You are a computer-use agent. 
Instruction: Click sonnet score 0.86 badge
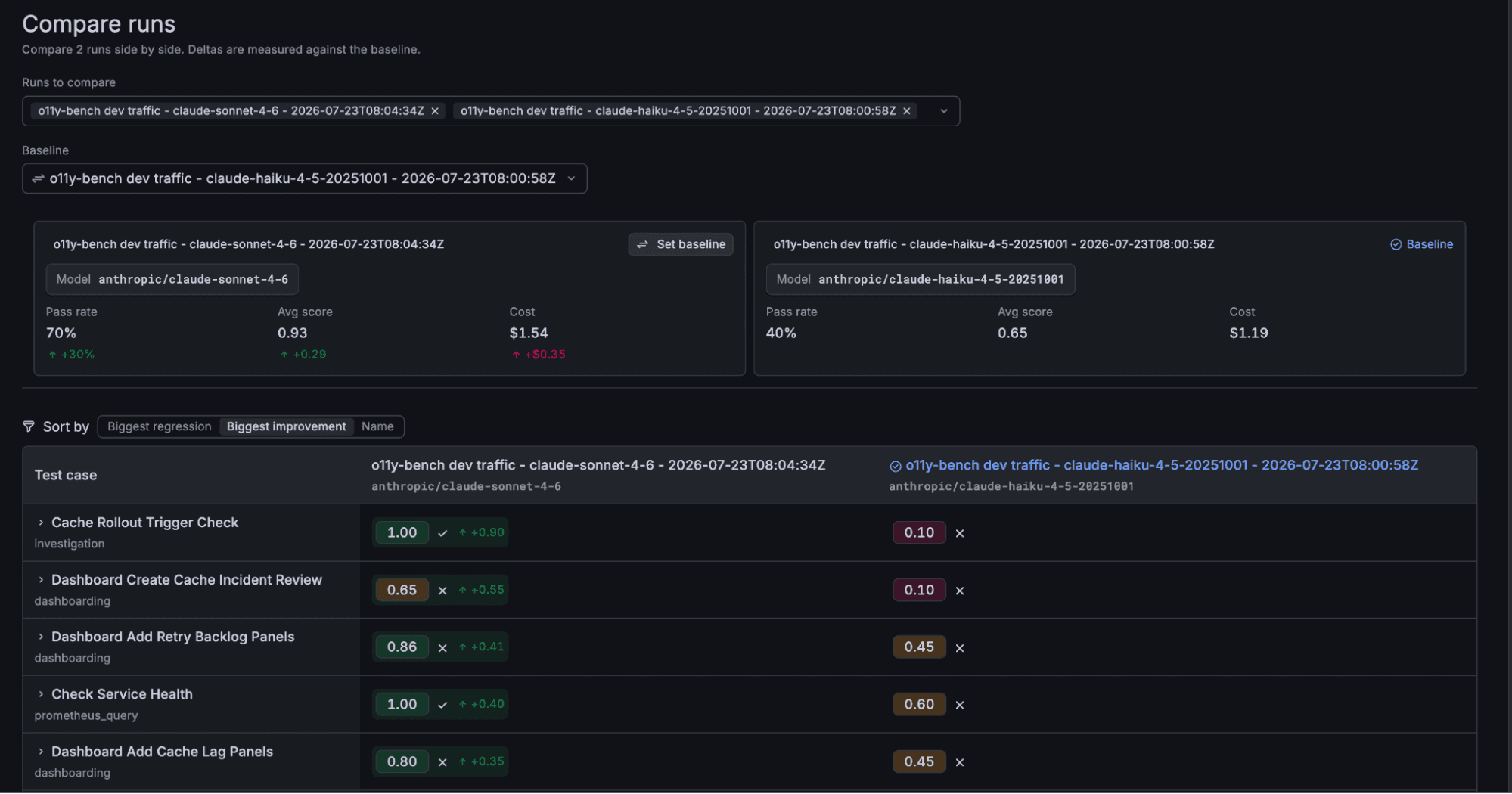tap(402, 647)
